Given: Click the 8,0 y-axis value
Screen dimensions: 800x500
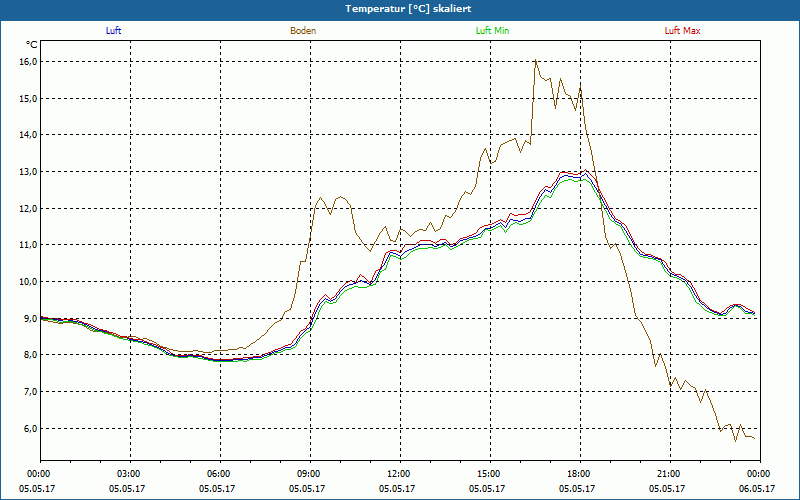Looking at the screenshot, I should pyautogui.click(x=31, y=355).
